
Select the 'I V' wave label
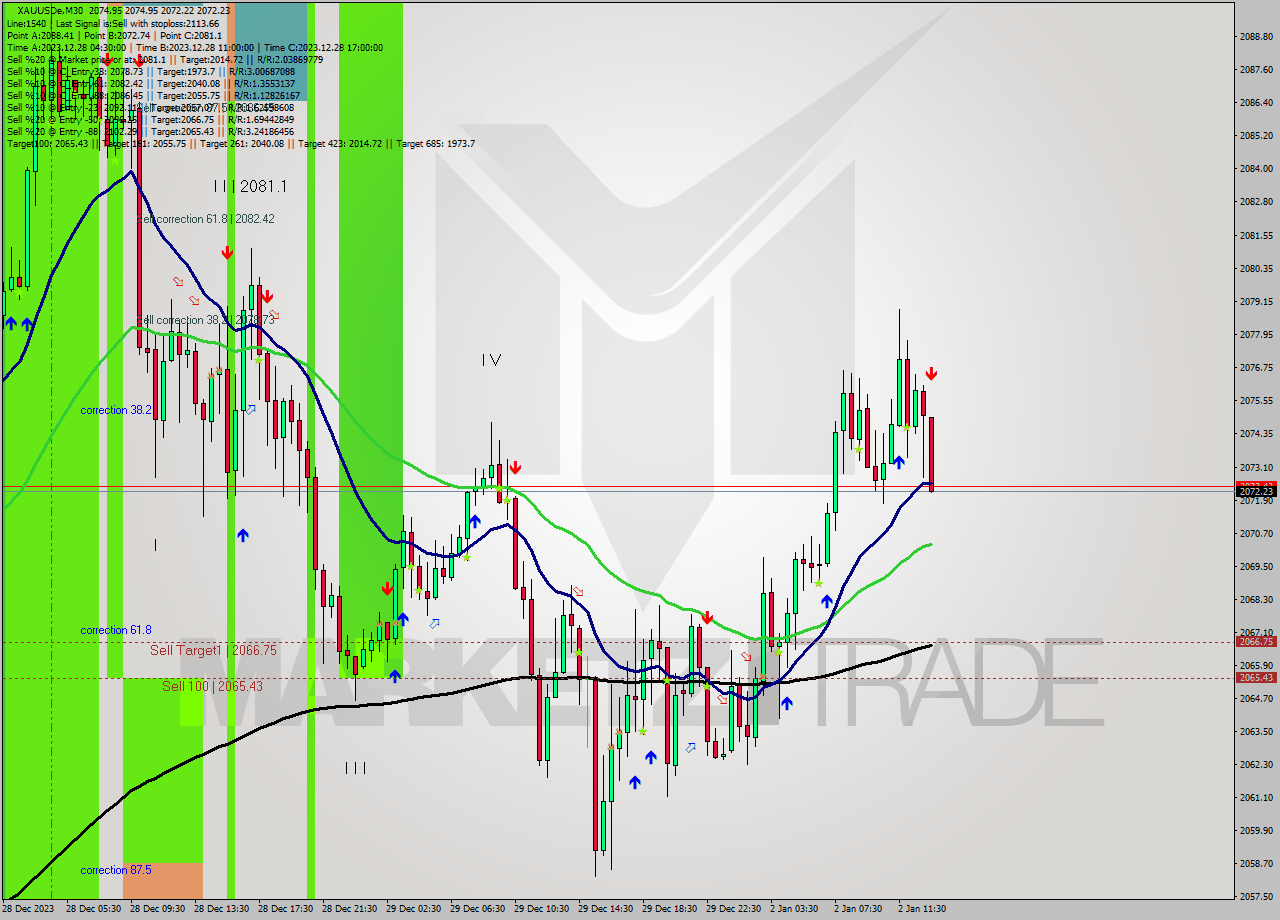coord(490,359)
